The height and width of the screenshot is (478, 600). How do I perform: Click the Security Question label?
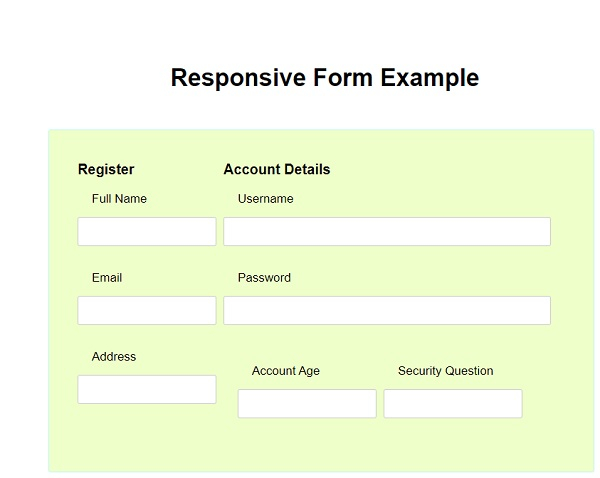coord(446,371)
